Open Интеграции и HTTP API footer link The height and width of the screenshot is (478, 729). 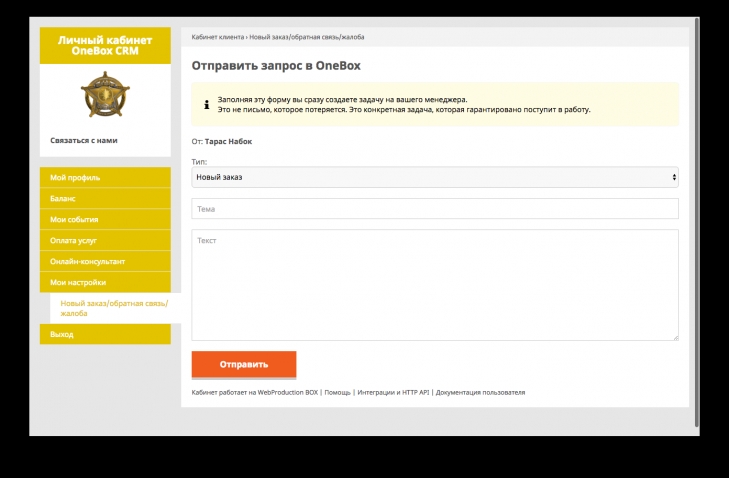[393, 393]
